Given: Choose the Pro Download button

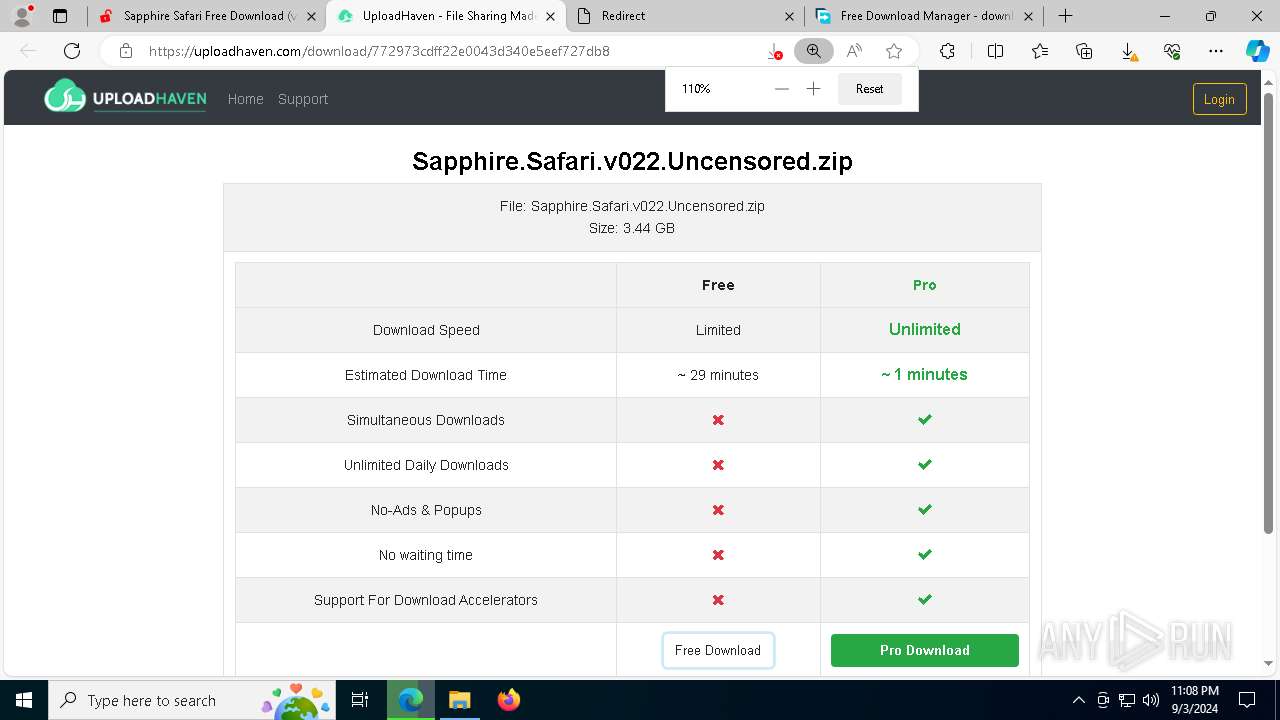Looking at the screenshot, I should click(x=925, y=650).
